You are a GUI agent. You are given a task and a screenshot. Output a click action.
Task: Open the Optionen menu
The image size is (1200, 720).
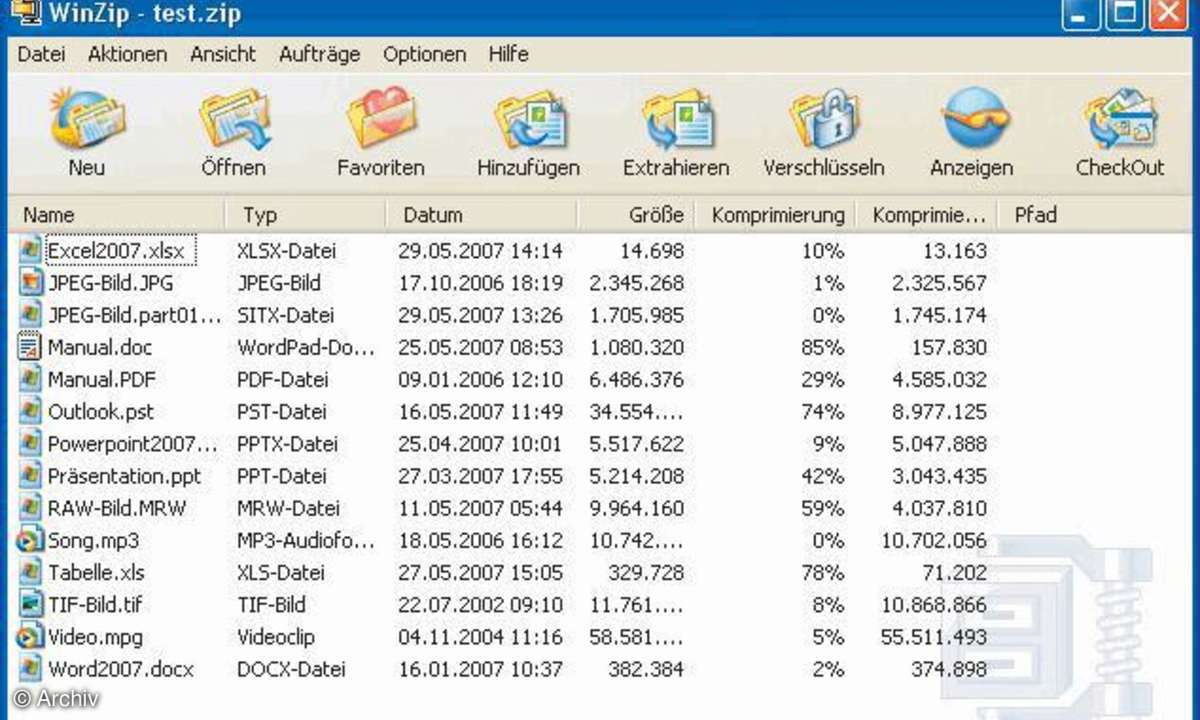click(x=424, y=54)
